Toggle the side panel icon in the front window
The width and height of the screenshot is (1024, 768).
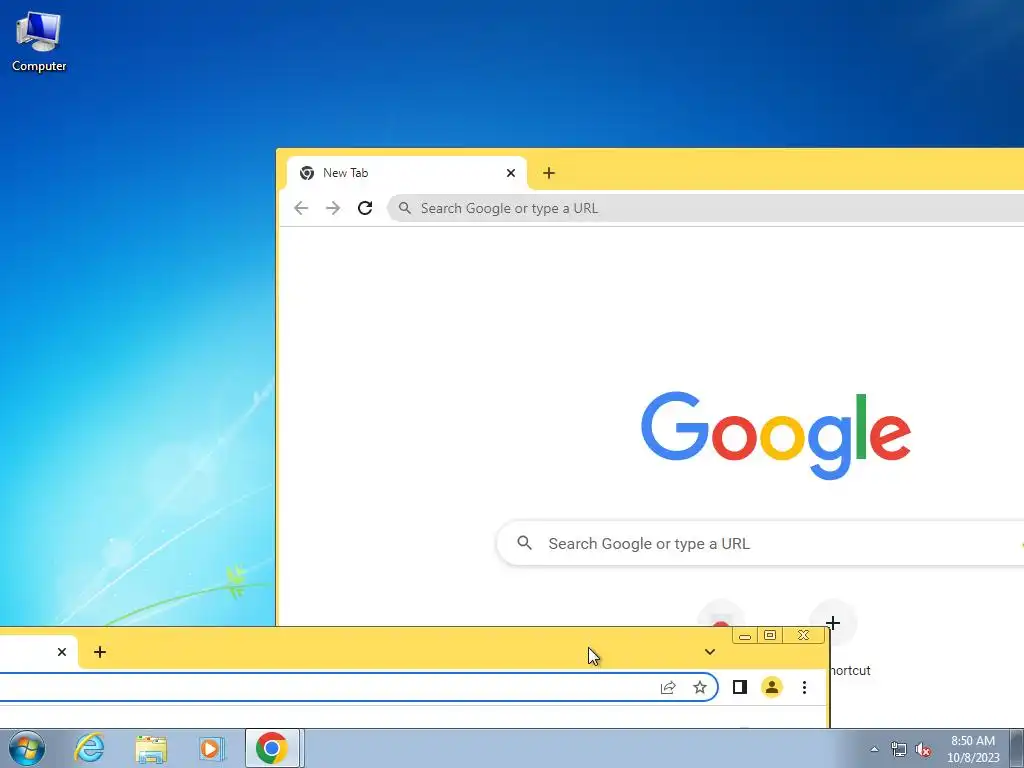(740, 687)
